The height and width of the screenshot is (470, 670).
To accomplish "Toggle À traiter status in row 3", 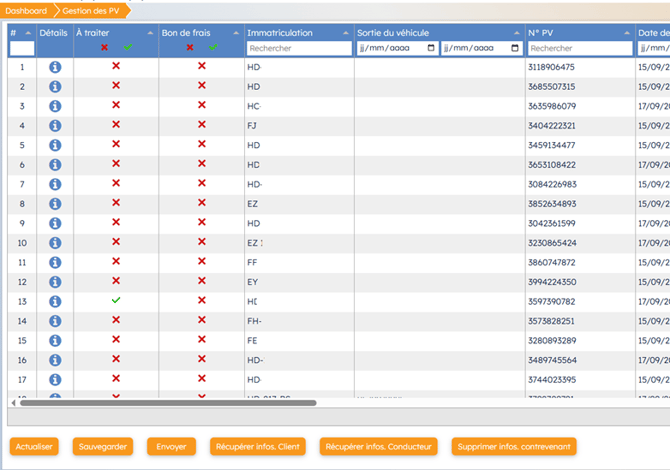I will coord(115,106).
